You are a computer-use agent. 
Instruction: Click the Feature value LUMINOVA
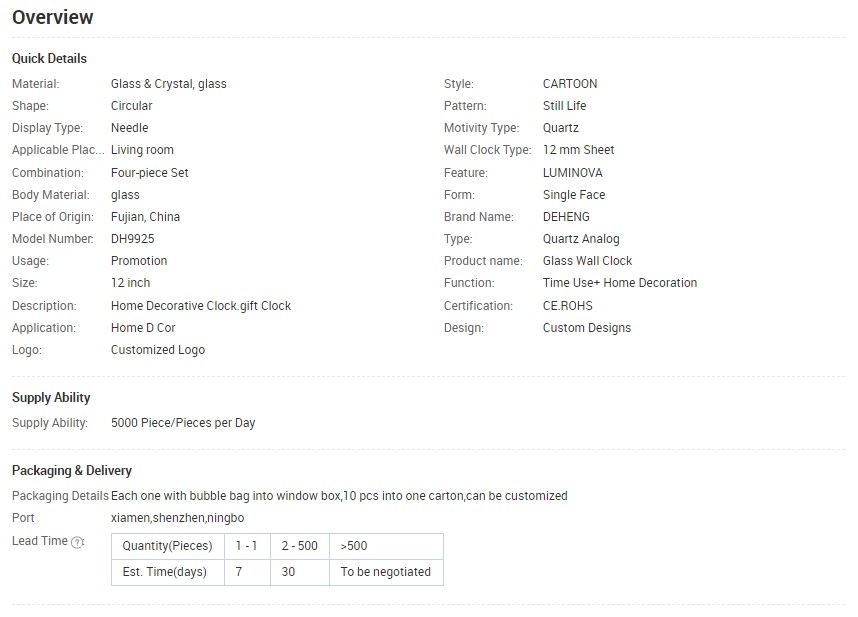click(x=572, y=173)
